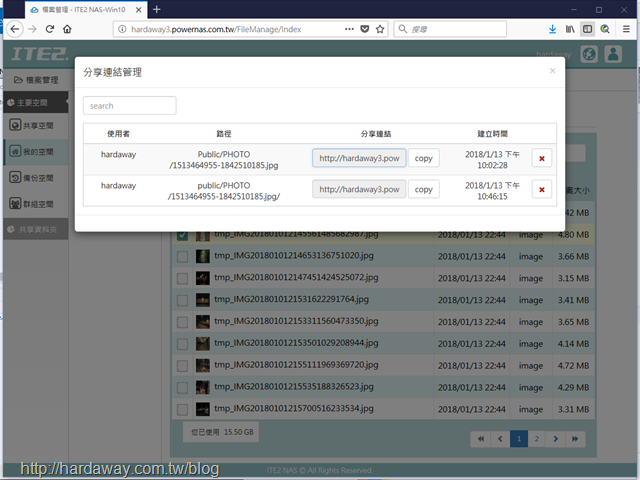
Task: Open the downloads arrow icon
Action: click(552, 29)
